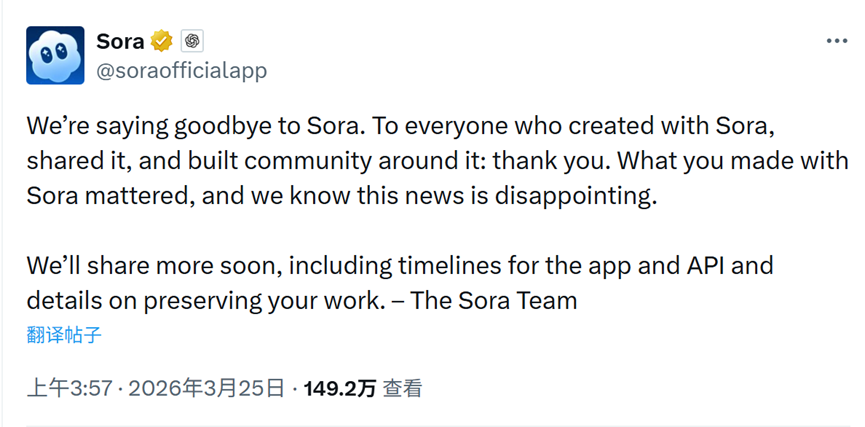Click the gold verified checkmark badge
The width and height of the screenshot is (865, 427).
tap(161, 41)
